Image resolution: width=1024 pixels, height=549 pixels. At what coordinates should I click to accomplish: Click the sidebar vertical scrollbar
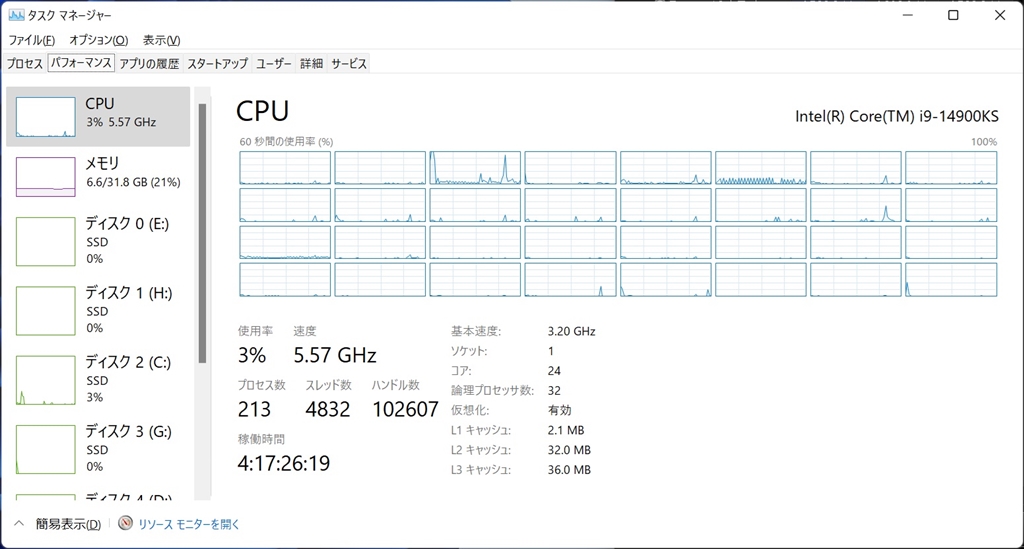coord(202,233)
